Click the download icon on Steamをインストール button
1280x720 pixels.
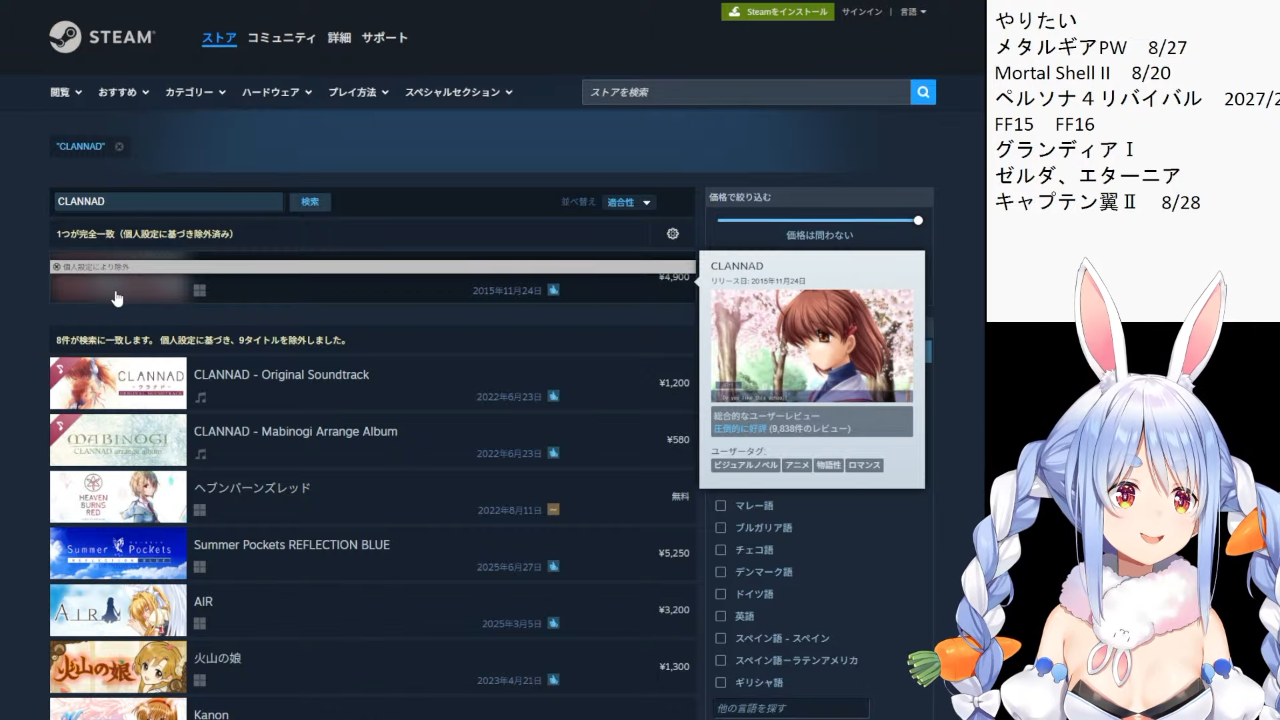pyautogui.click(x=735, y=12)
